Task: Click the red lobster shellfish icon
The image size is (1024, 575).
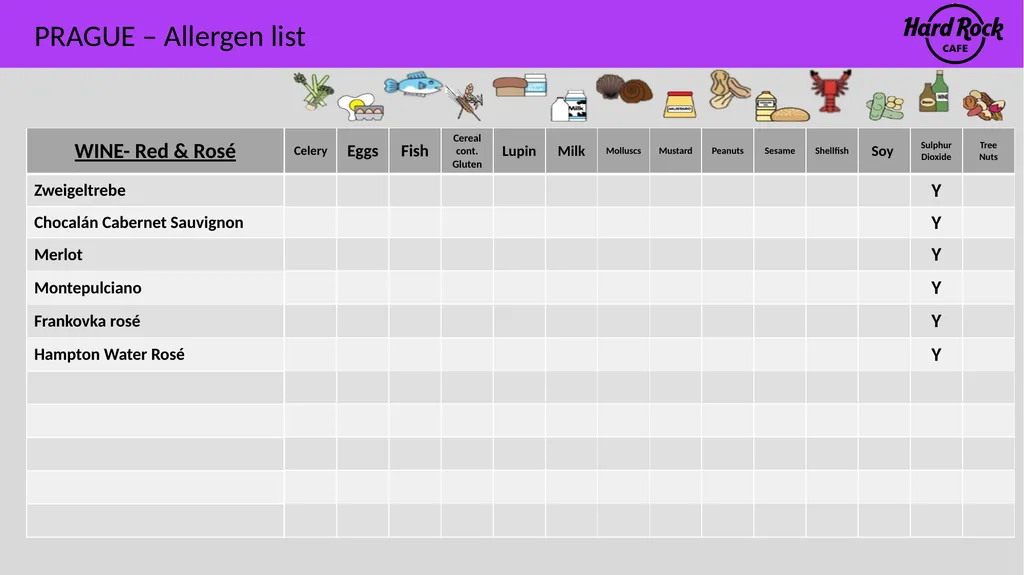Action: pos(830,91)
